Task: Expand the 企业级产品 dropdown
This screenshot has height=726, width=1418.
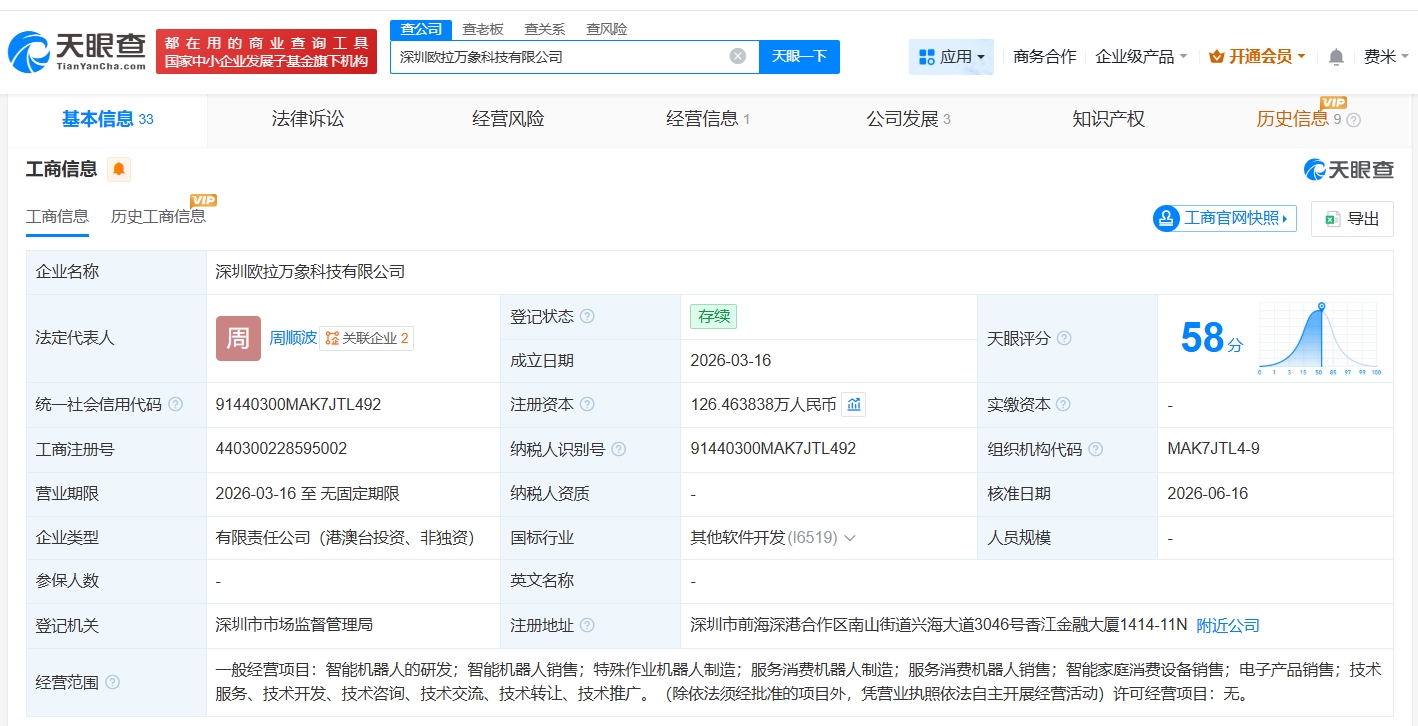Action: click(x=1141, y=57)
